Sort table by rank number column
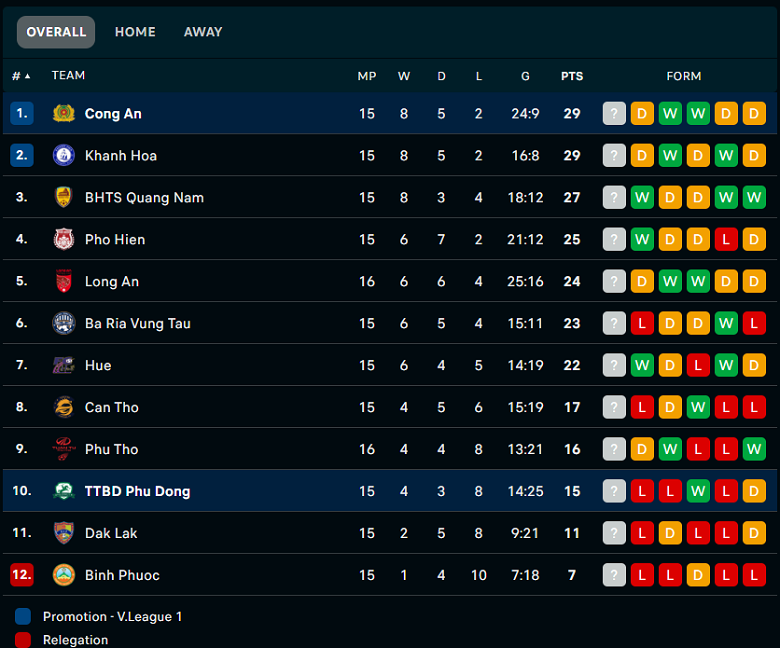Viewport: 780px width, 648px height. click(21, 76)
